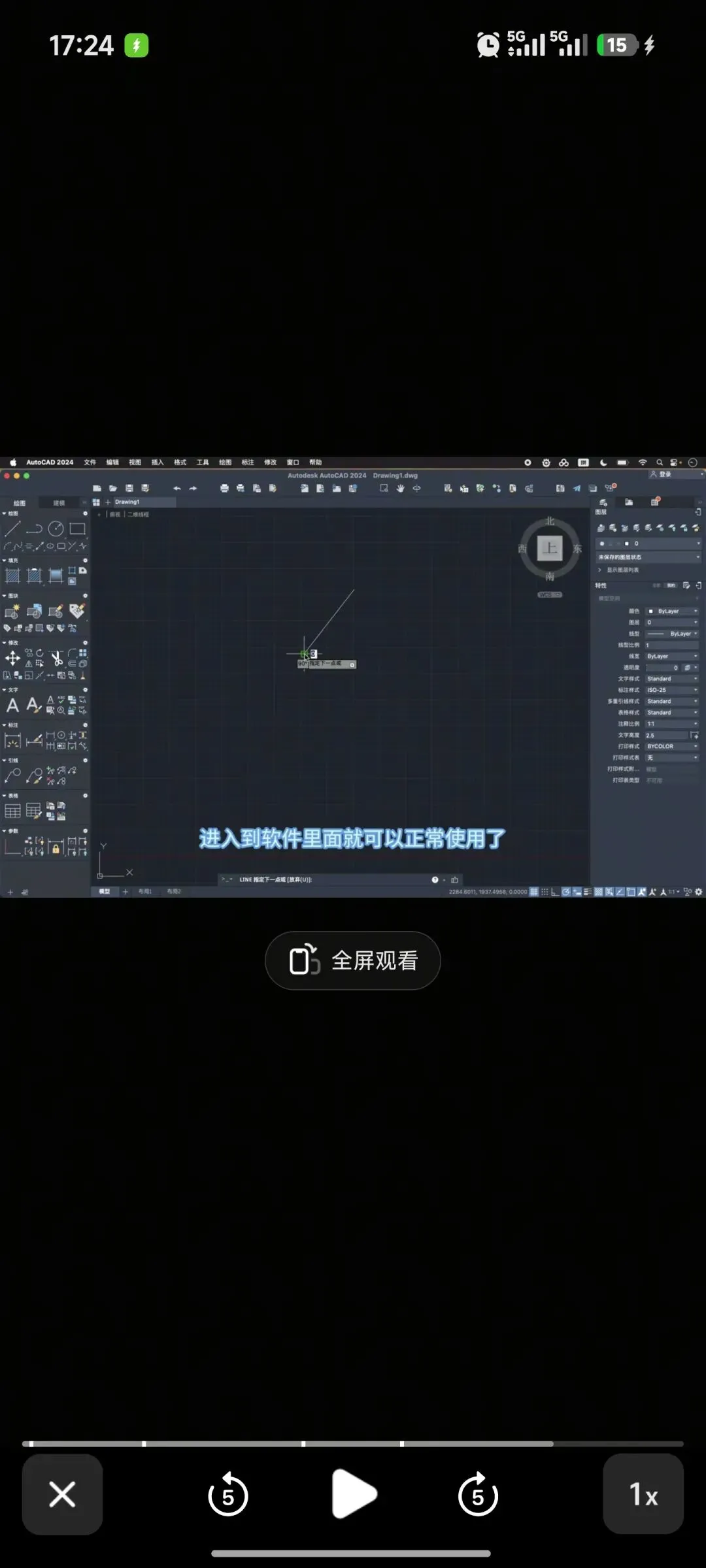Click the Redo arrow in toolbar
This screenshot has height=1568, width=706.
[193, 488]
